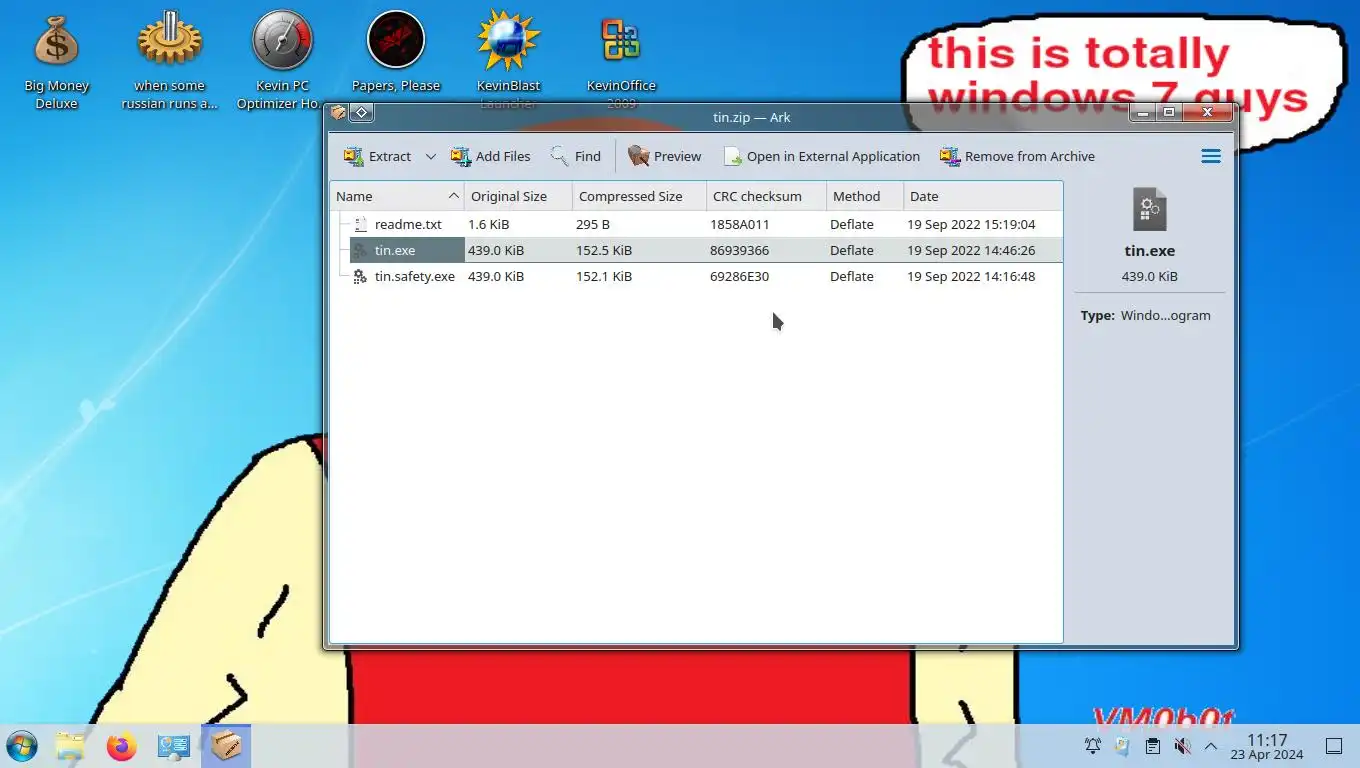Click Add Files in Ark toolbar
This screenshot has width=1360, height=768.
pos(491,156)
